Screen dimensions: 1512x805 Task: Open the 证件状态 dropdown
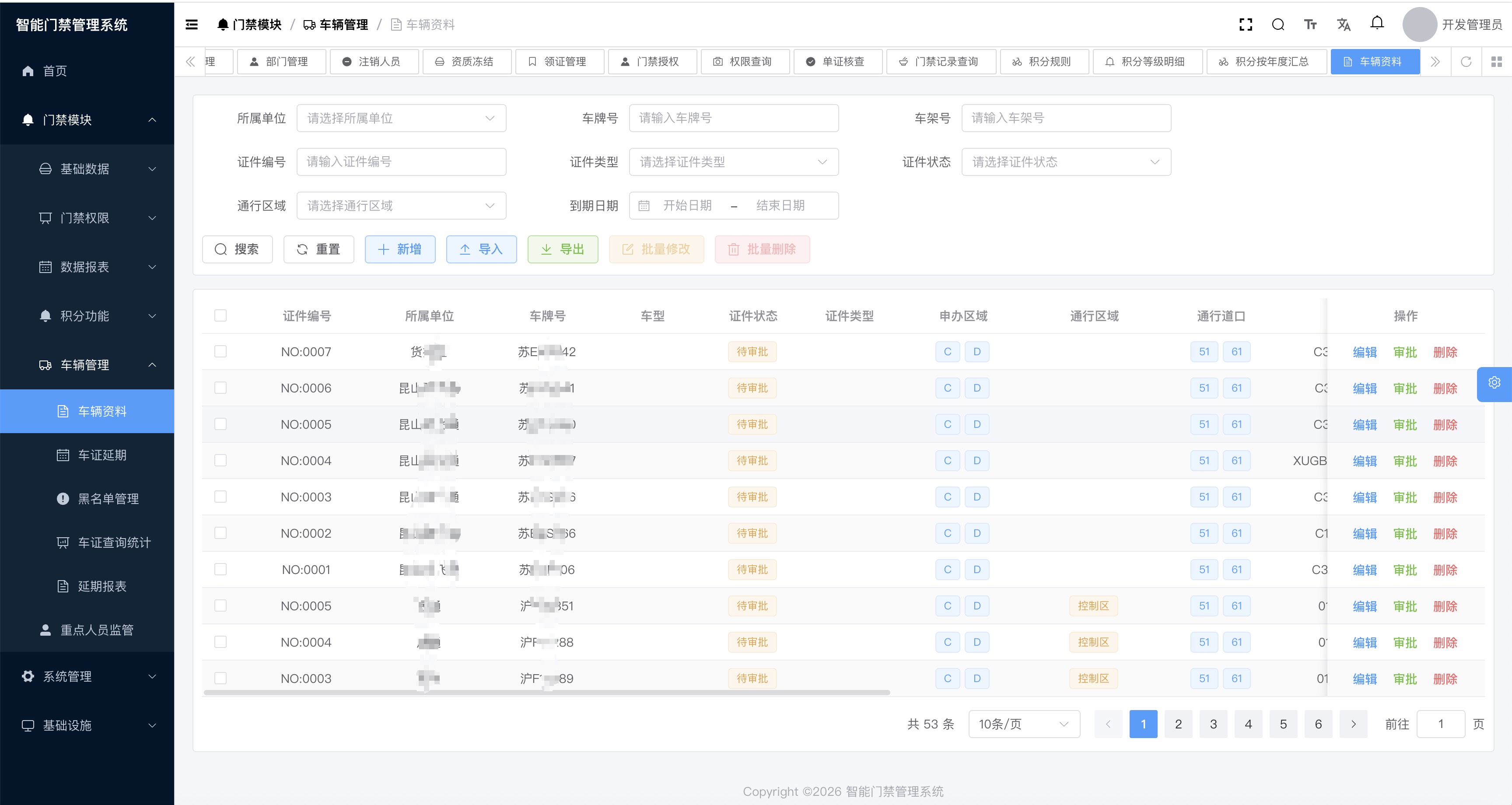tap(1066, 162)
